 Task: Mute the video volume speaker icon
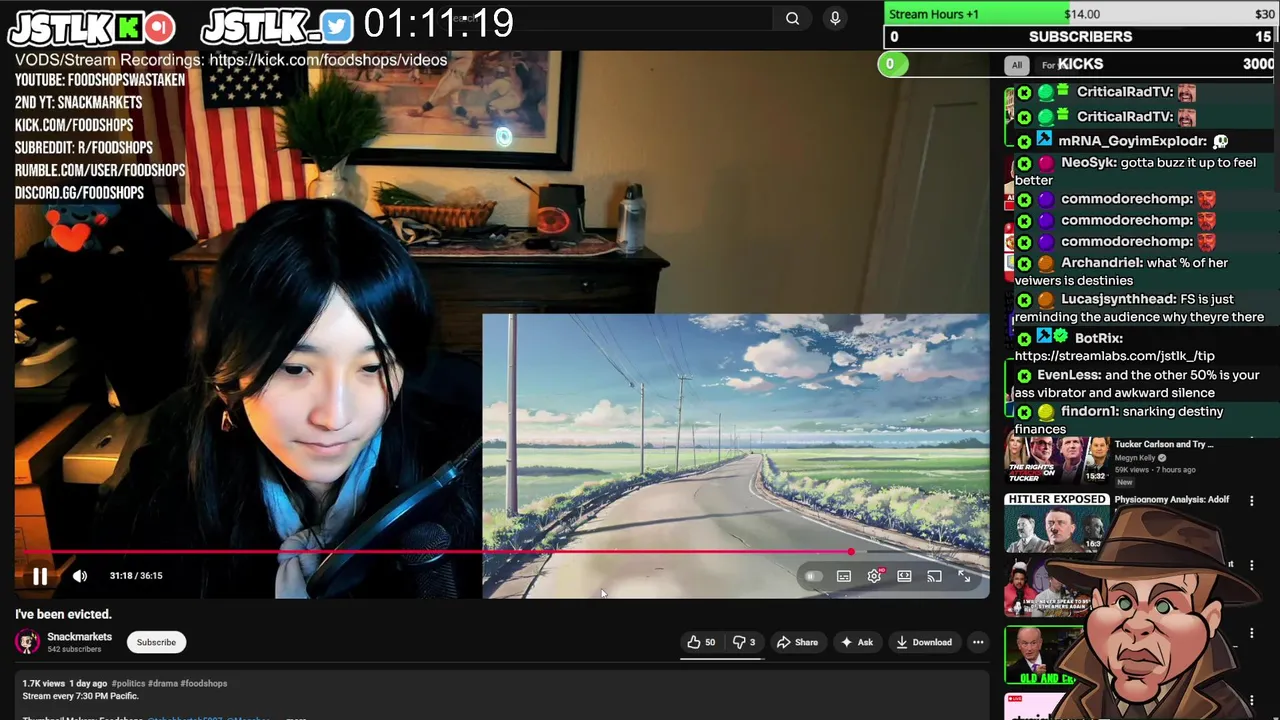80,576
